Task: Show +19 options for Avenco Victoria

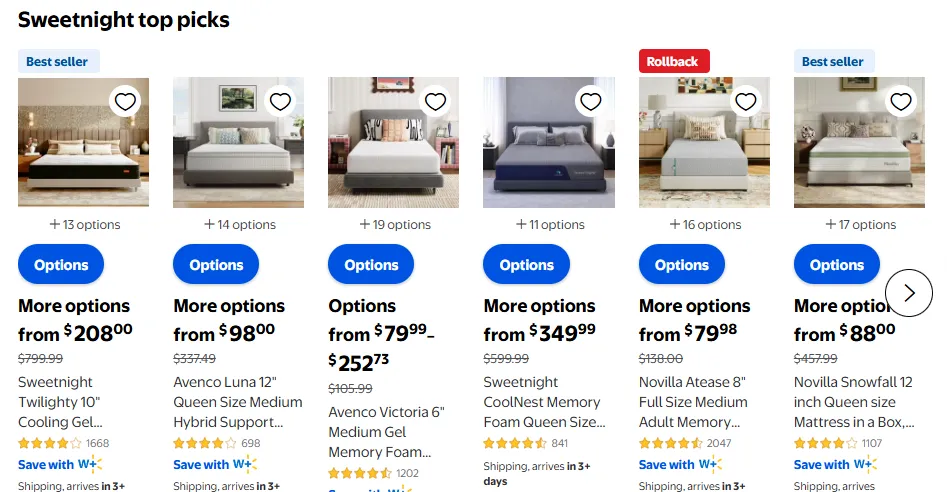Action: pyautogui.click(x=394, y=225)
